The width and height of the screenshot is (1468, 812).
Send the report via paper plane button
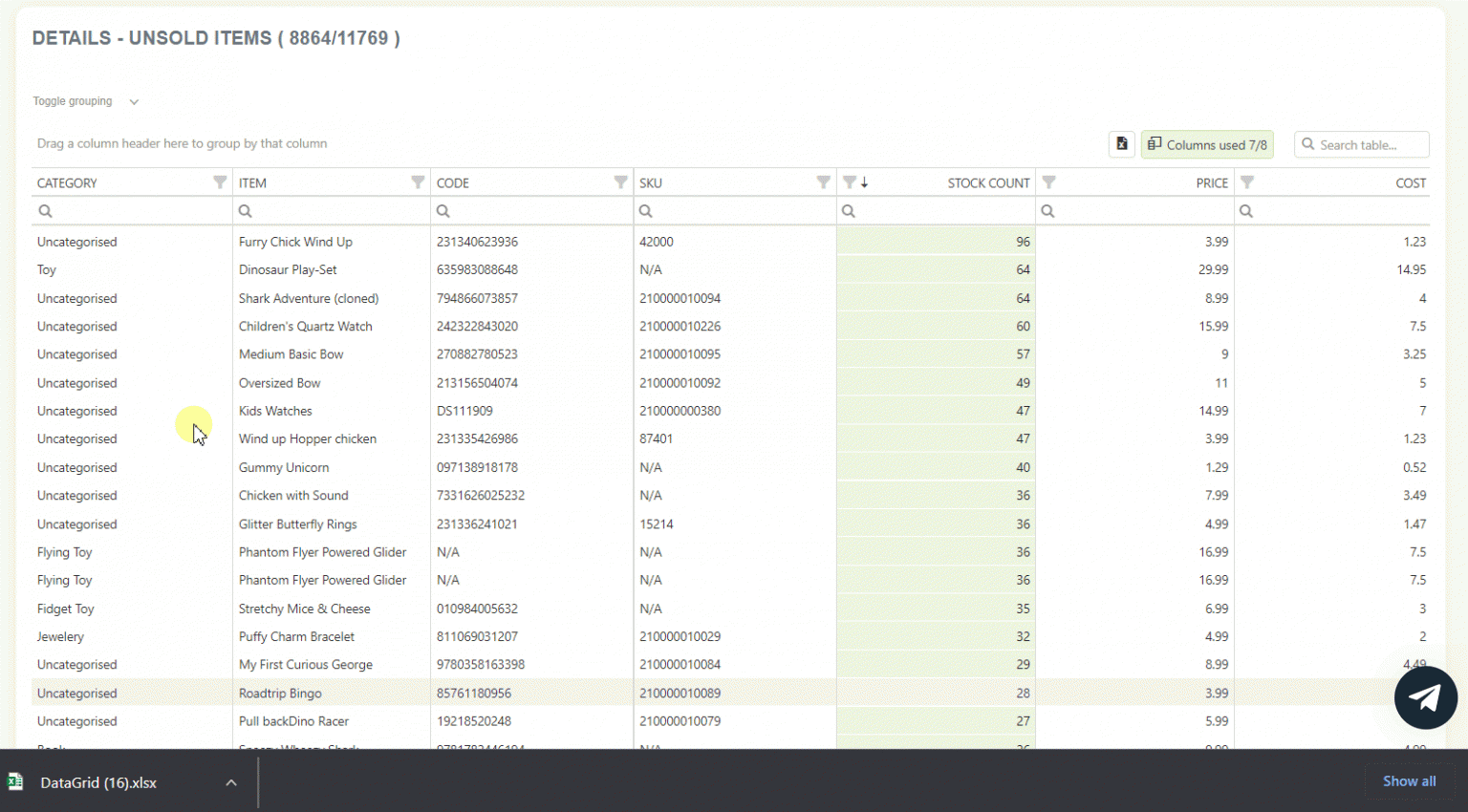point(1425,697)
